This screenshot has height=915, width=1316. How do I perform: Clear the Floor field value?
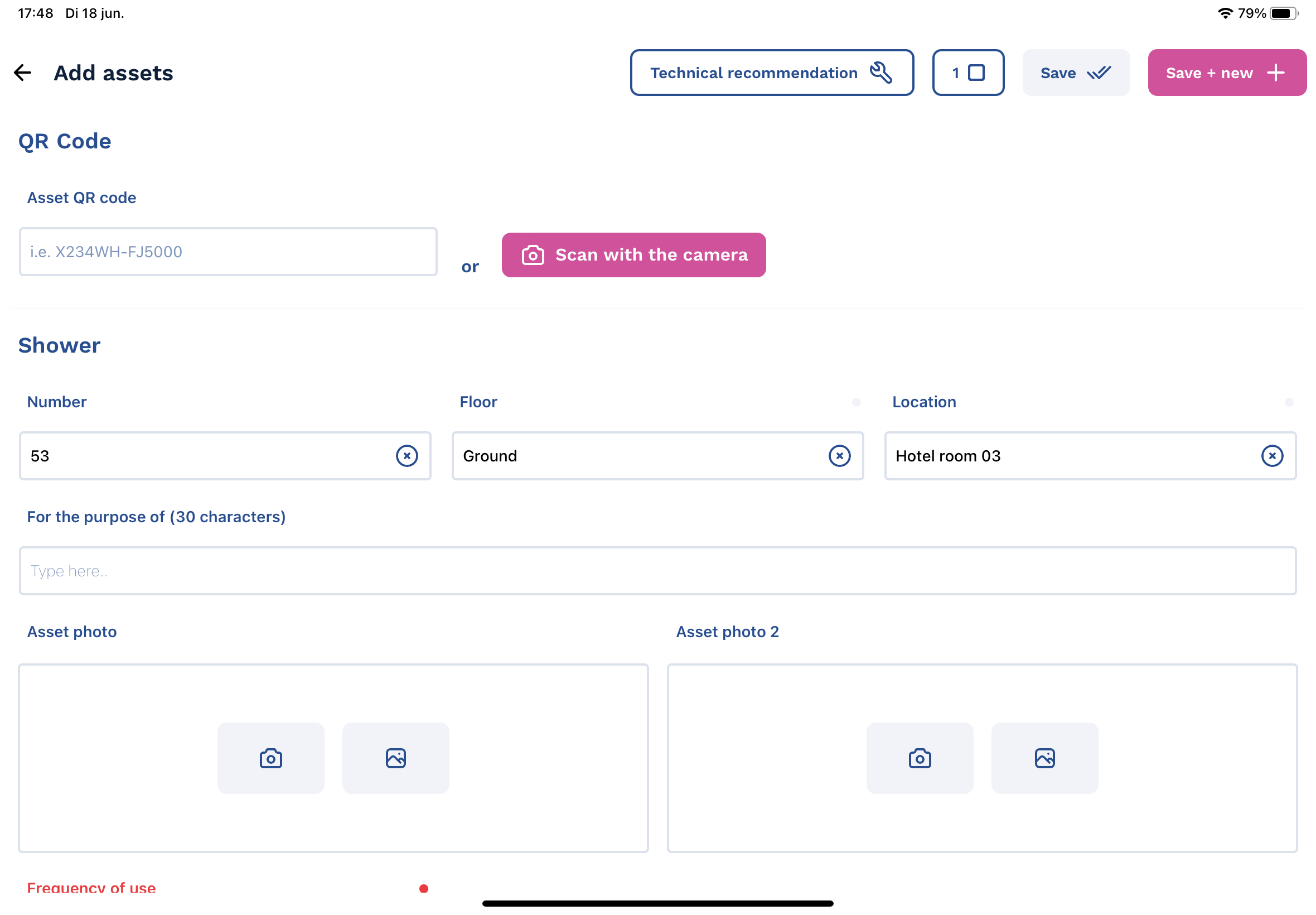pyautogui.click(x=839, y=456)
